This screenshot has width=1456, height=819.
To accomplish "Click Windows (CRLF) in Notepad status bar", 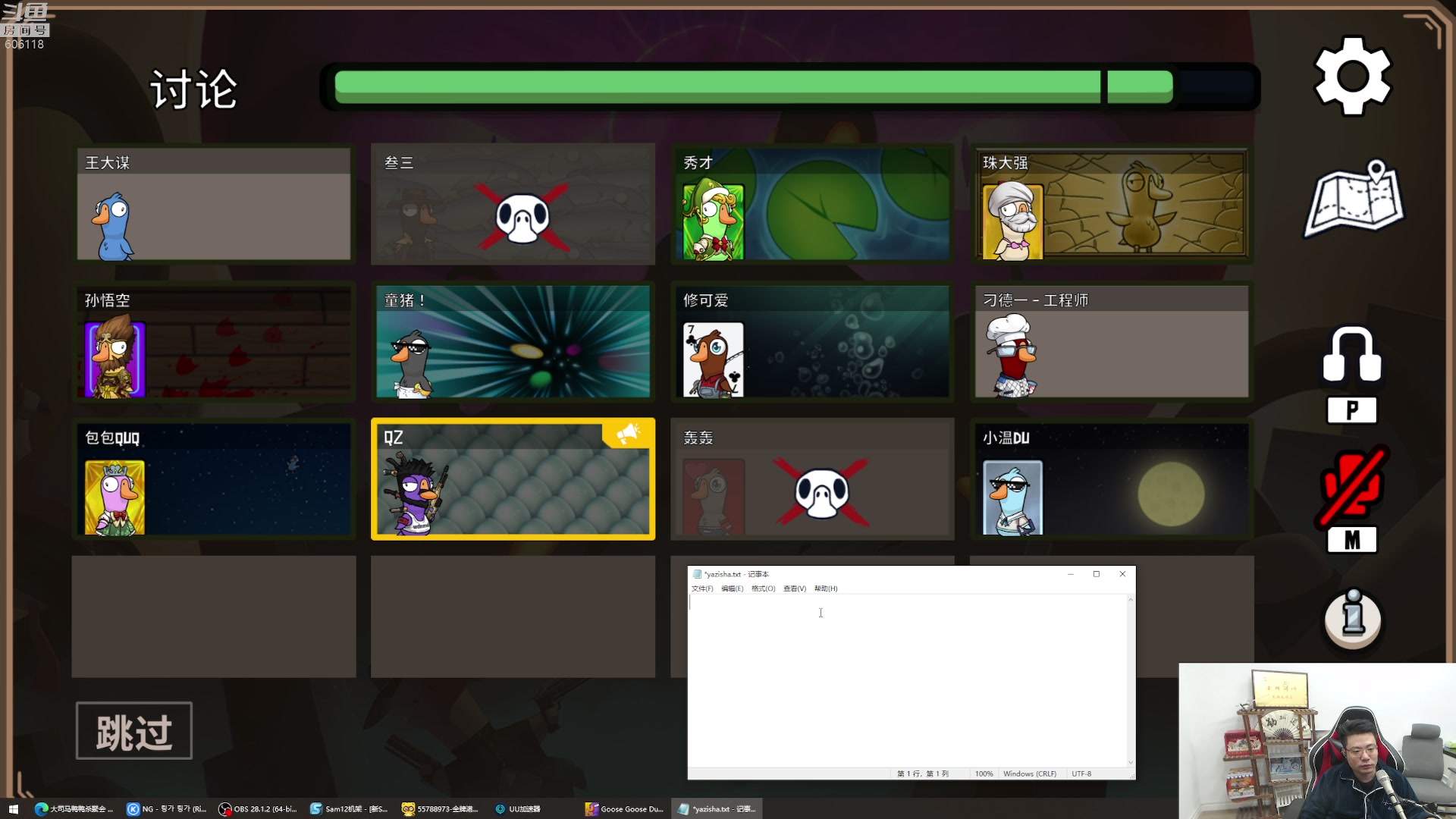I will [1029, 773].
